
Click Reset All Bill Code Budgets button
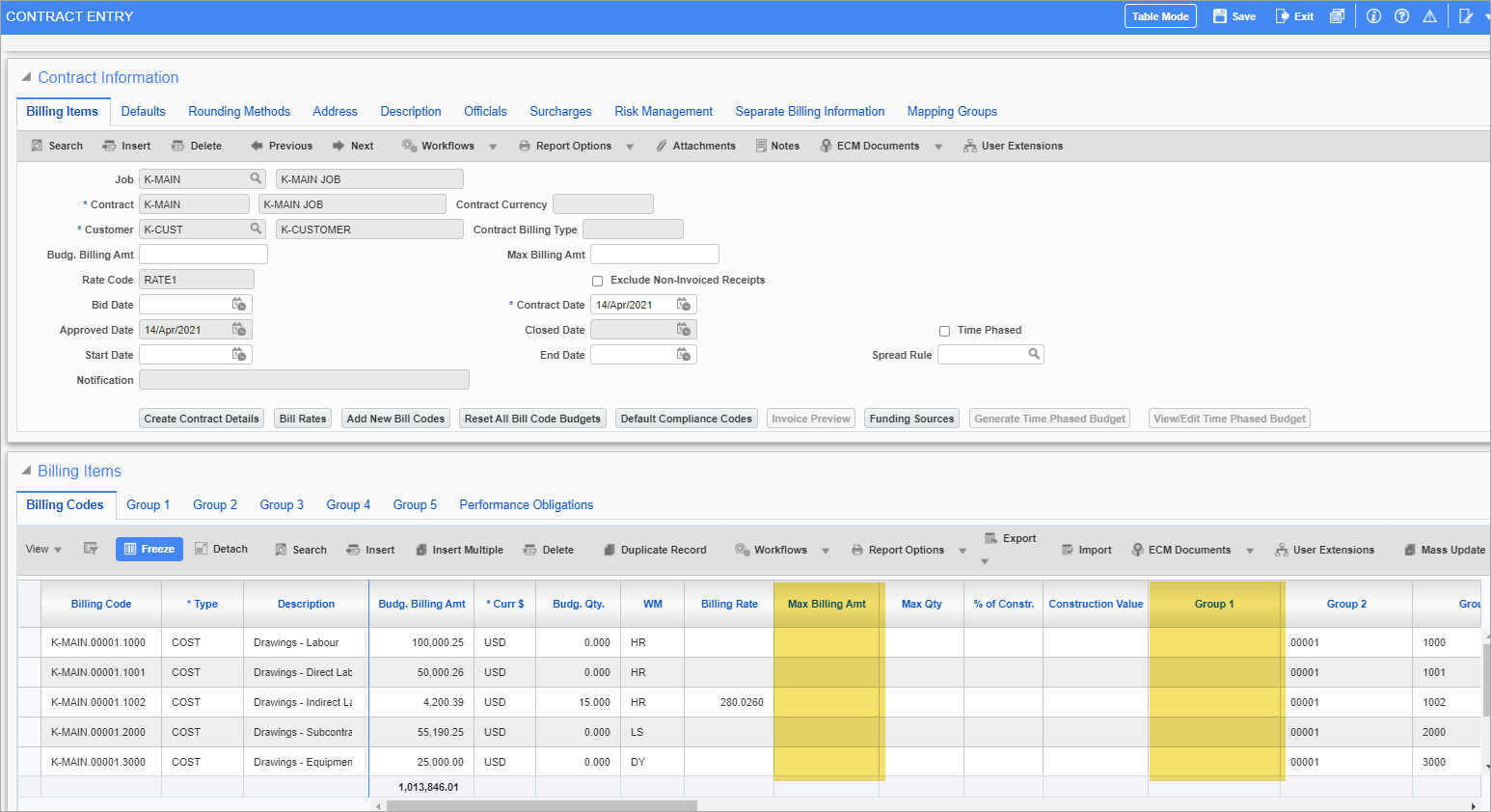[x=532, y=419]
